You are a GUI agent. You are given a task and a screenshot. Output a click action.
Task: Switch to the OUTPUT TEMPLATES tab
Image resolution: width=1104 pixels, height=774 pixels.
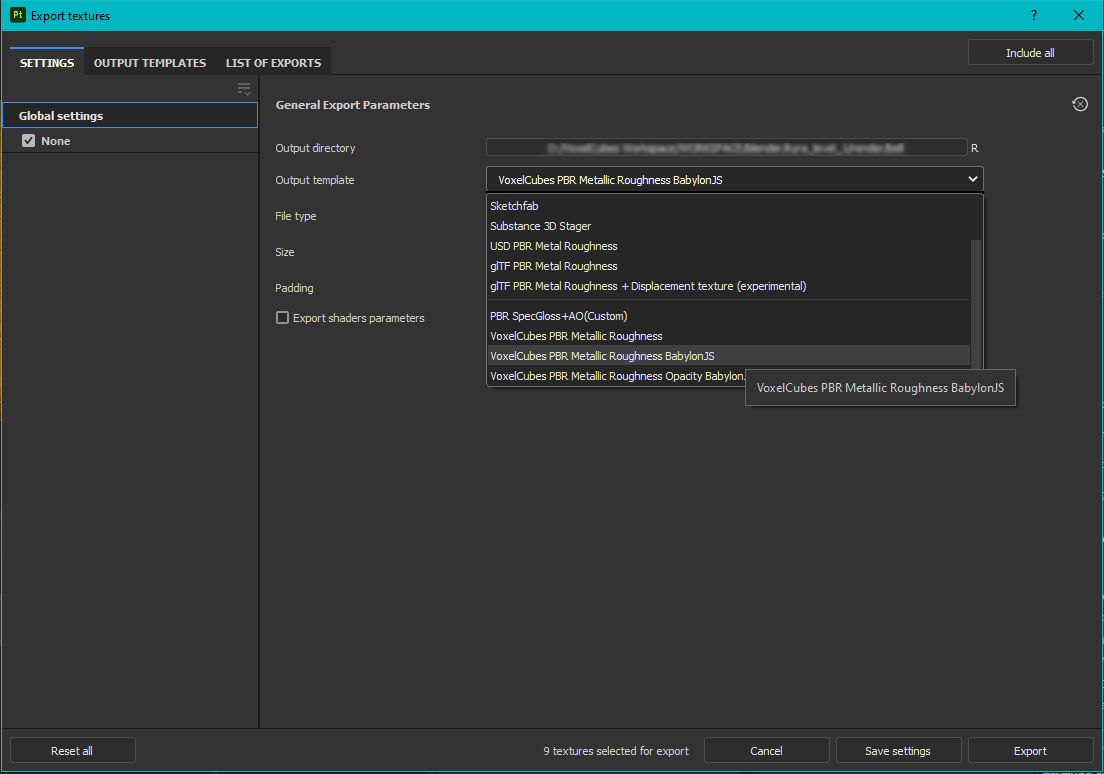point(150,62)
